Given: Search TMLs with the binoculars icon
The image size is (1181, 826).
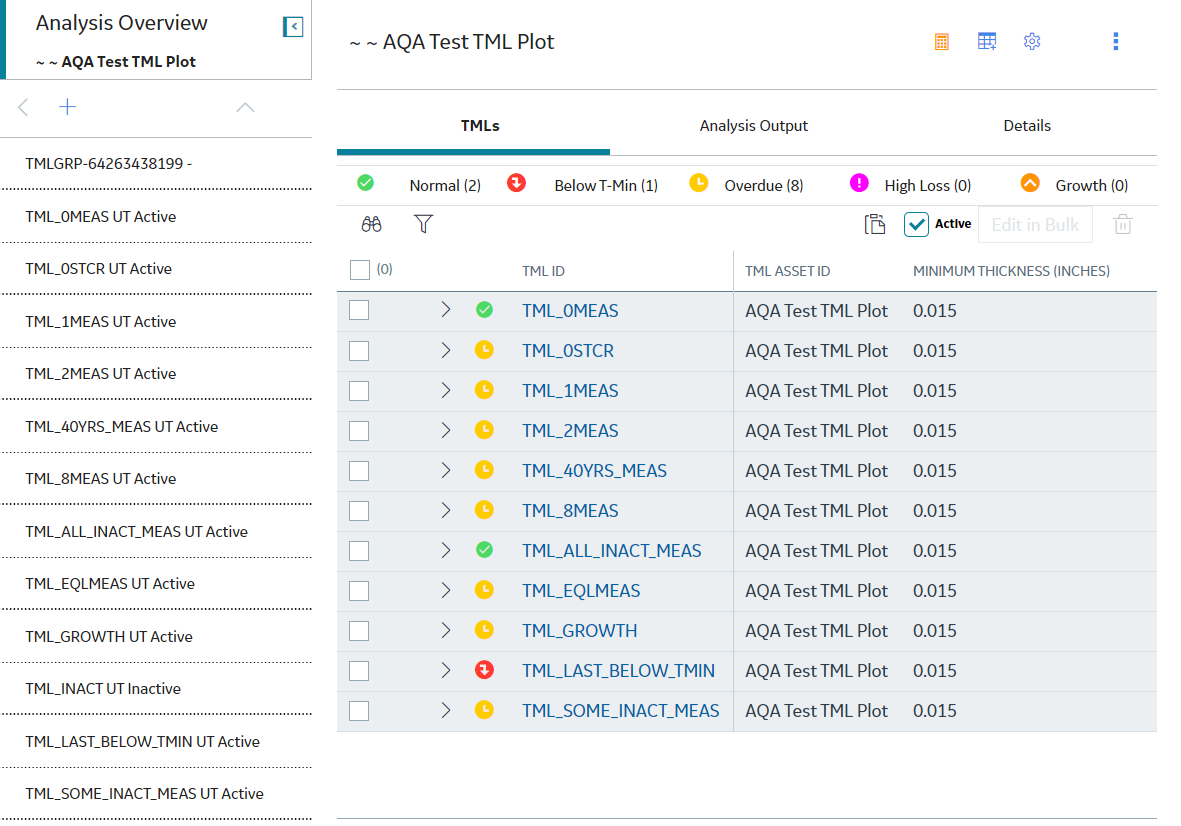Looking at the screenshot, I should click(371, 224).
